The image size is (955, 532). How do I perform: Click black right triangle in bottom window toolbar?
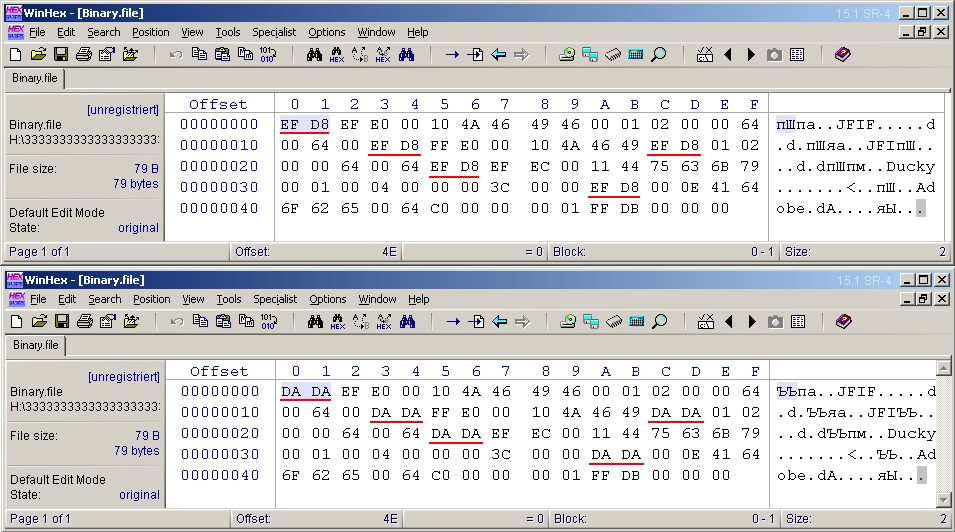(752, 322)
